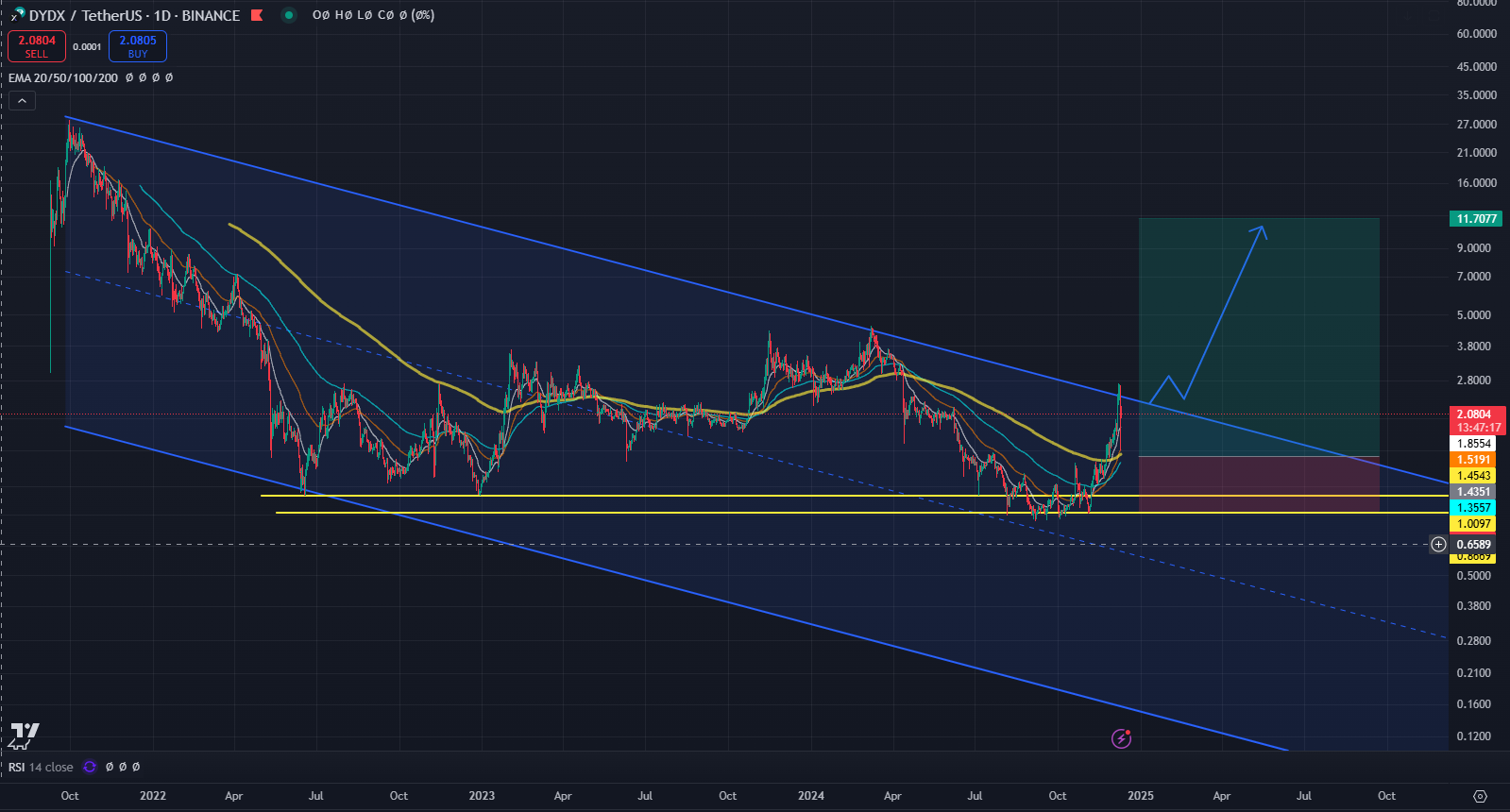The image size is (1510, 812).
Task: Click the 2024 label on the time axis
Action: [x=810, y=796]
